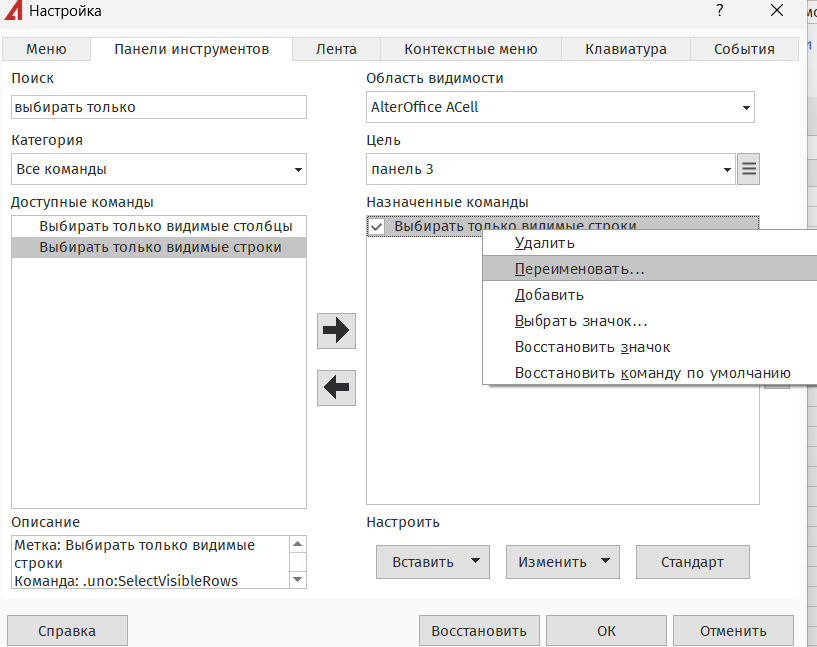Viewport: 817px width, 647px height.
Task: Open the Контекстные меню tab
Action: click(x=470, y=49)
